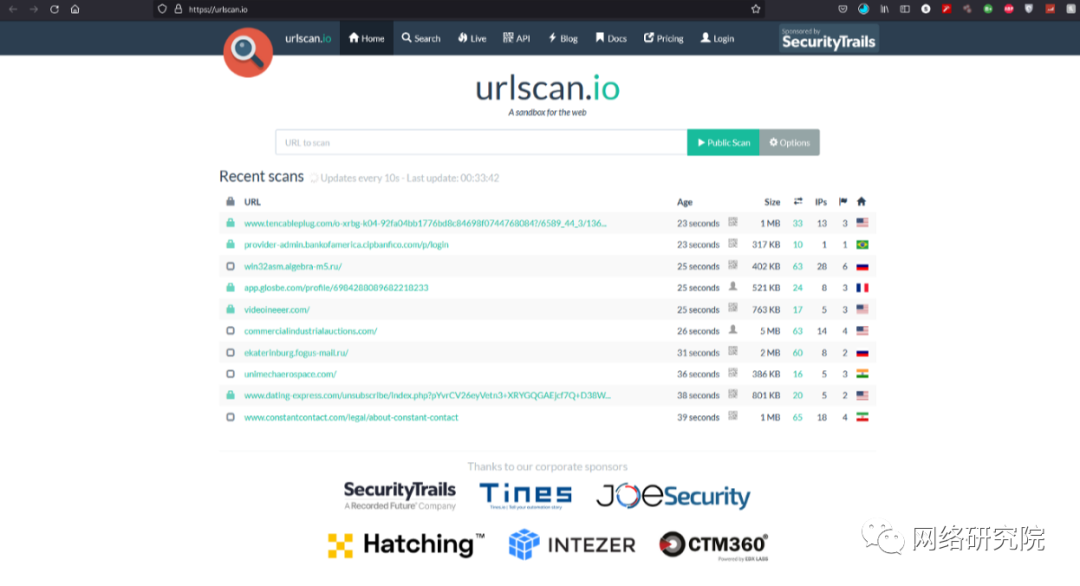Click the lock icon column header
This screenshot has width=1080, height=586.
(x=230, y=202)
